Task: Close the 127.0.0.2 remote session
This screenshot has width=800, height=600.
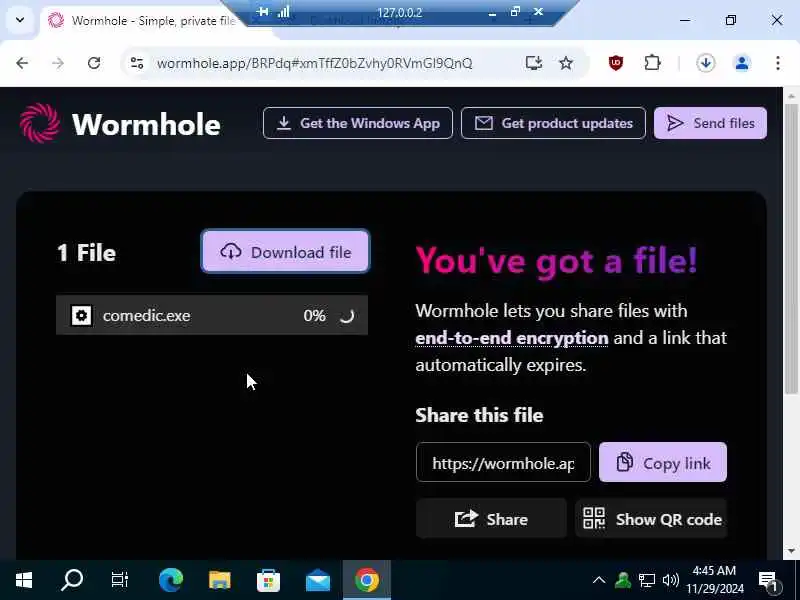Action: (x=538, y=11)
